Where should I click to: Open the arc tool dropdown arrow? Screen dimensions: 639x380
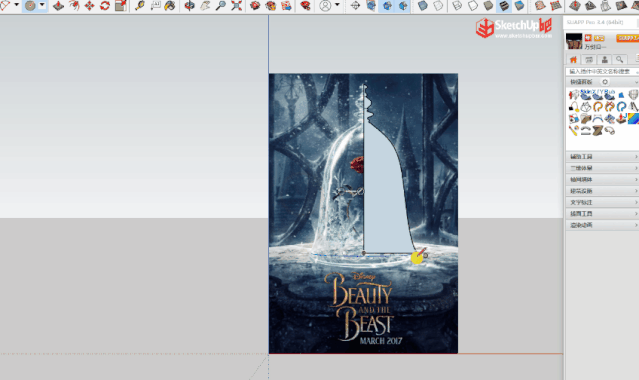click(17, 5)
